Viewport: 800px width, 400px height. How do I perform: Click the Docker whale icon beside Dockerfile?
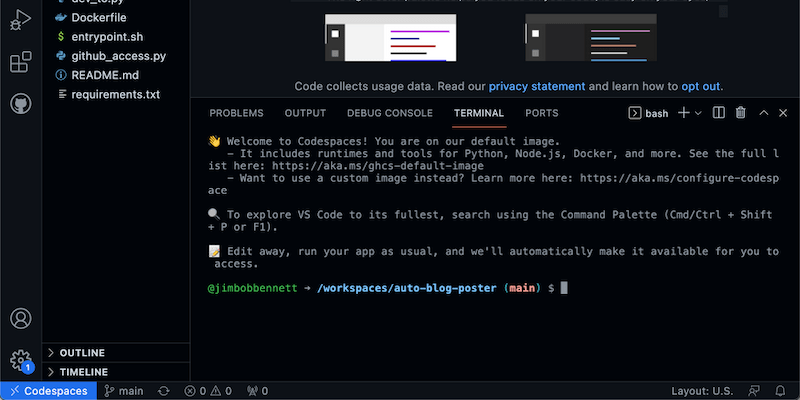(61, 17)
